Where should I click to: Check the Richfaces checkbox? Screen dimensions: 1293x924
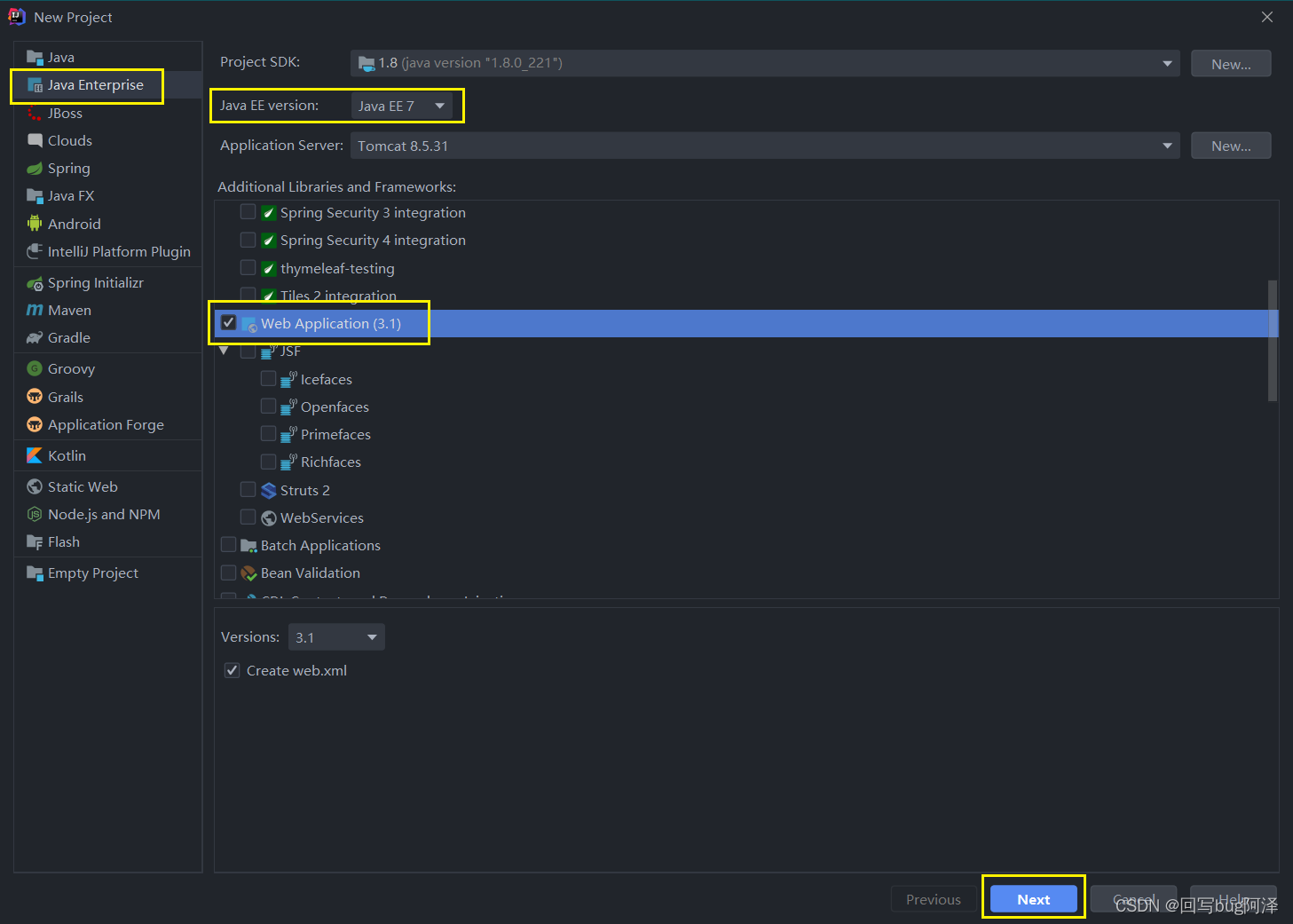268,462
